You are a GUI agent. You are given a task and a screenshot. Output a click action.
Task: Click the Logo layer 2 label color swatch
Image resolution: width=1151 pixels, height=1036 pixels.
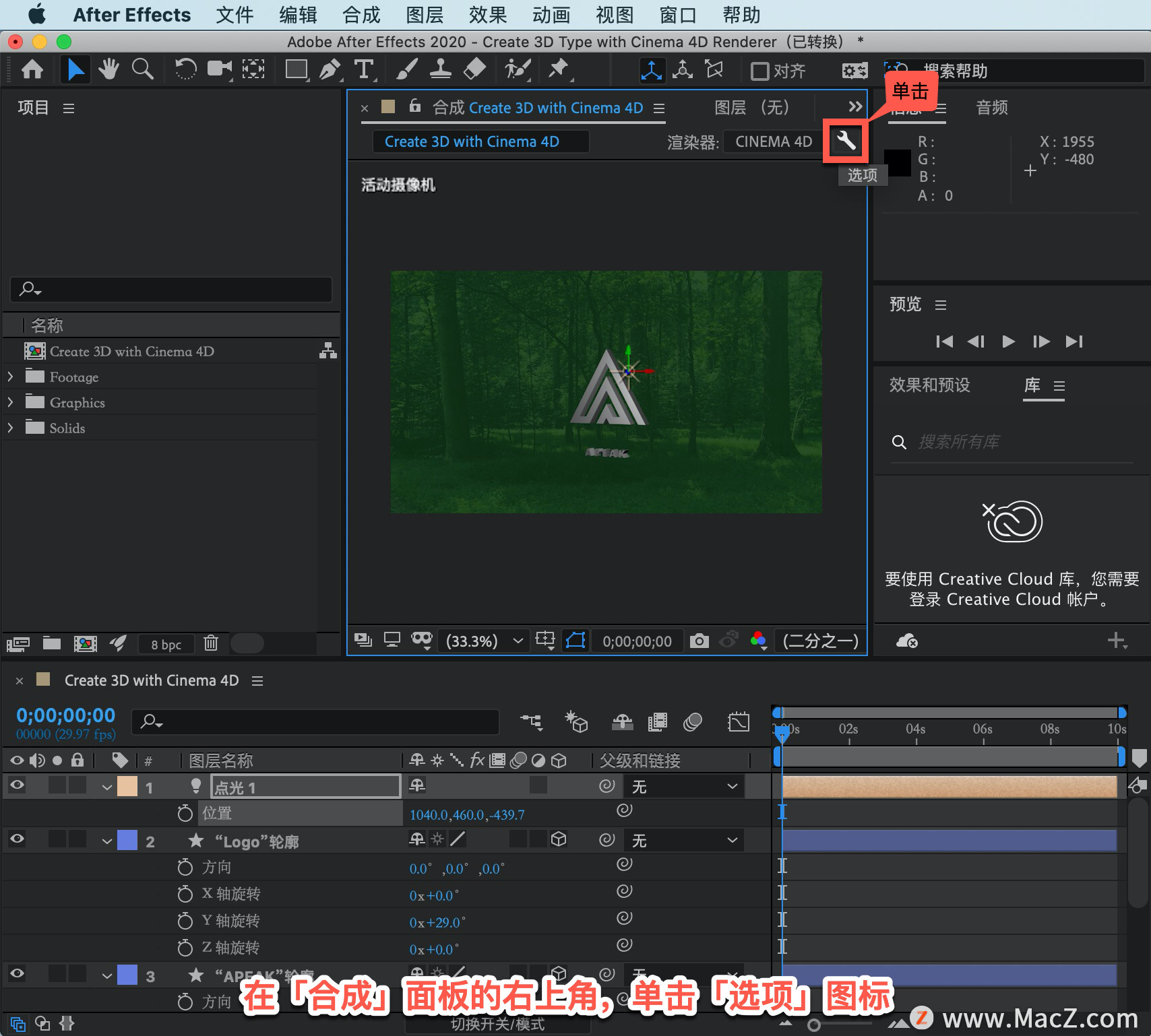127,840
